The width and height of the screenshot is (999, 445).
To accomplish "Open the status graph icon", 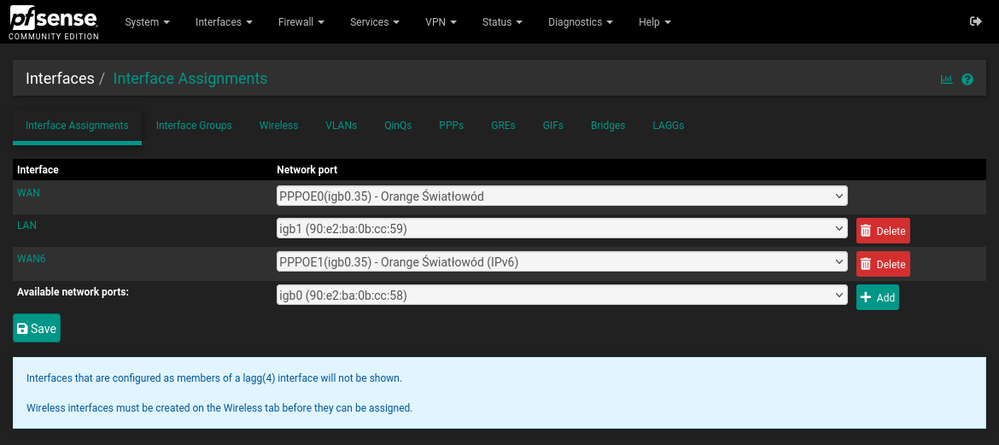I will point(946,79).
